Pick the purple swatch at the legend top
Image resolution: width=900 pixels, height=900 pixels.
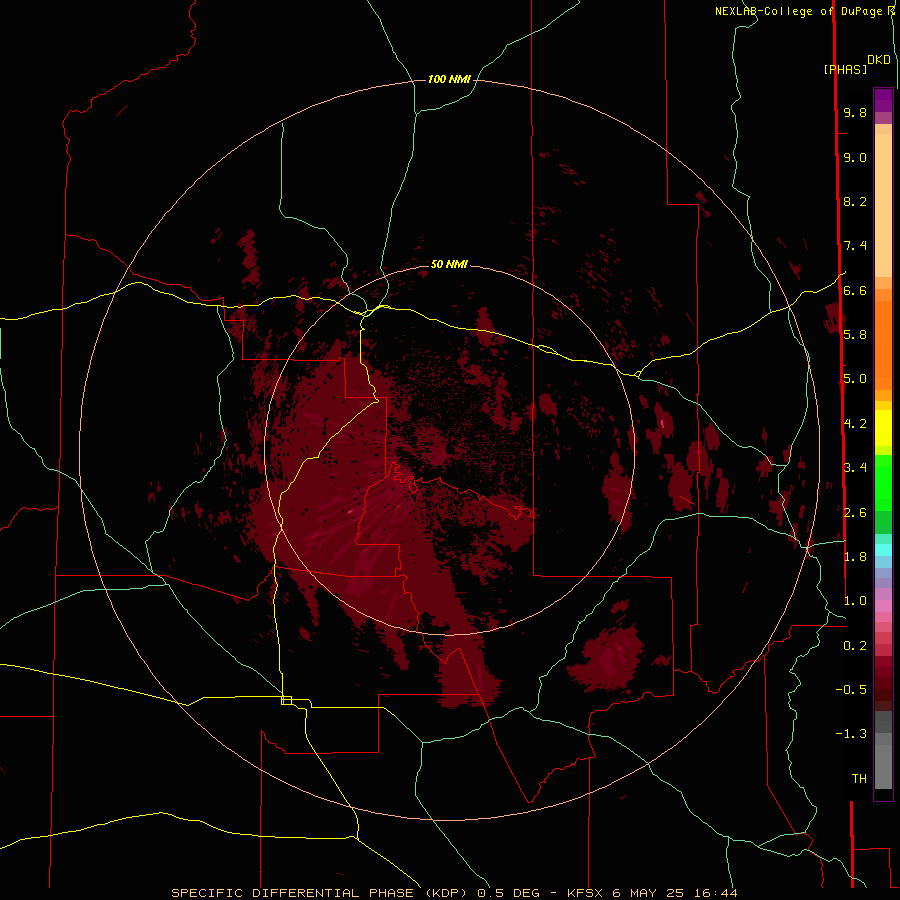883,100
